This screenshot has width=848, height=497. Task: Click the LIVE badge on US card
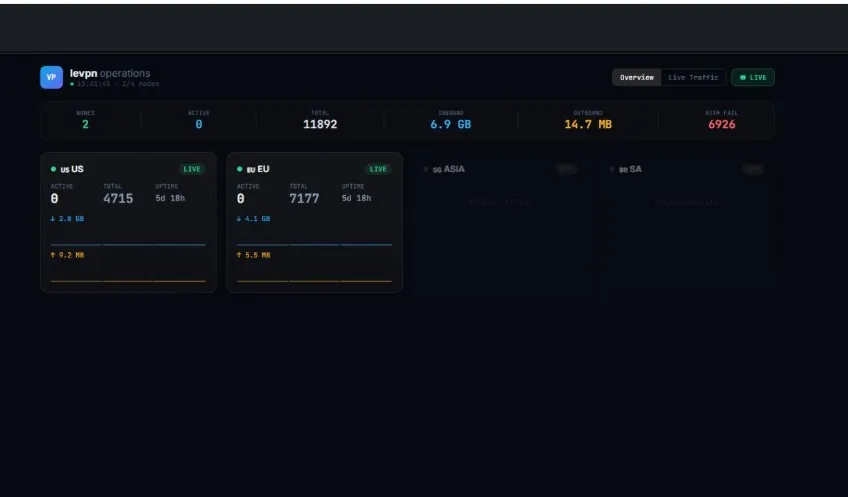pyautogui.click(x=192, y=169)
